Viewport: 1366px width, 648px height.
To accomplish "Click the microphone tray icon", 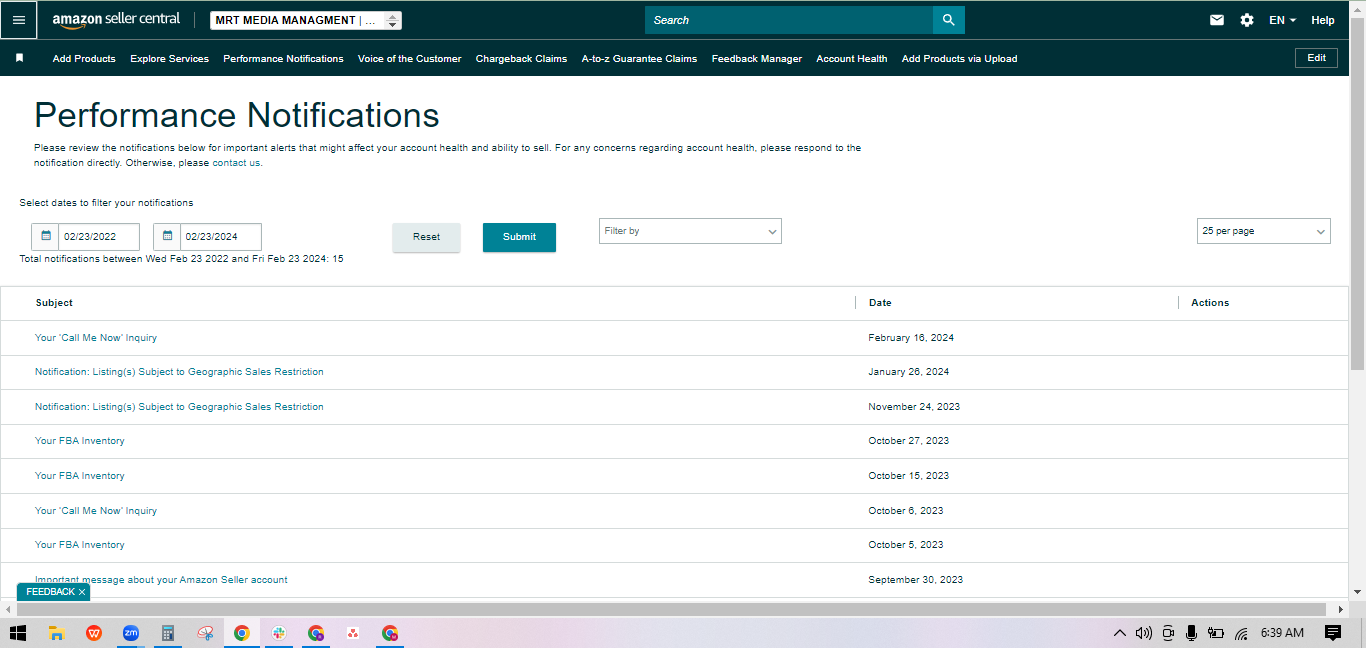I will click(x=1191, y=633).
